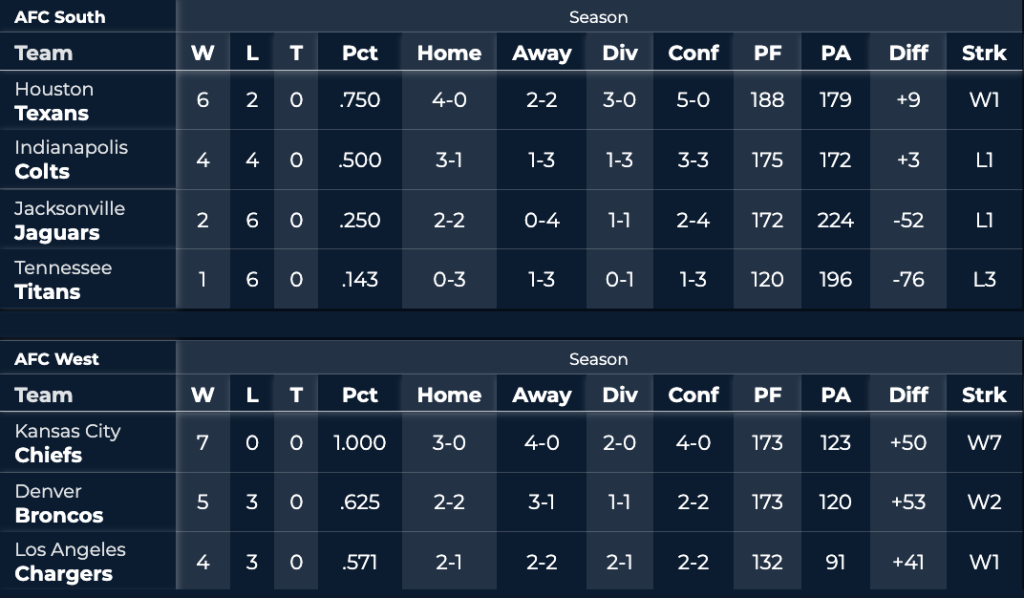Viewport: 1024px width, 598px height.
Task: Sort AFC West table by PF column
Action: tap(767, 395)
